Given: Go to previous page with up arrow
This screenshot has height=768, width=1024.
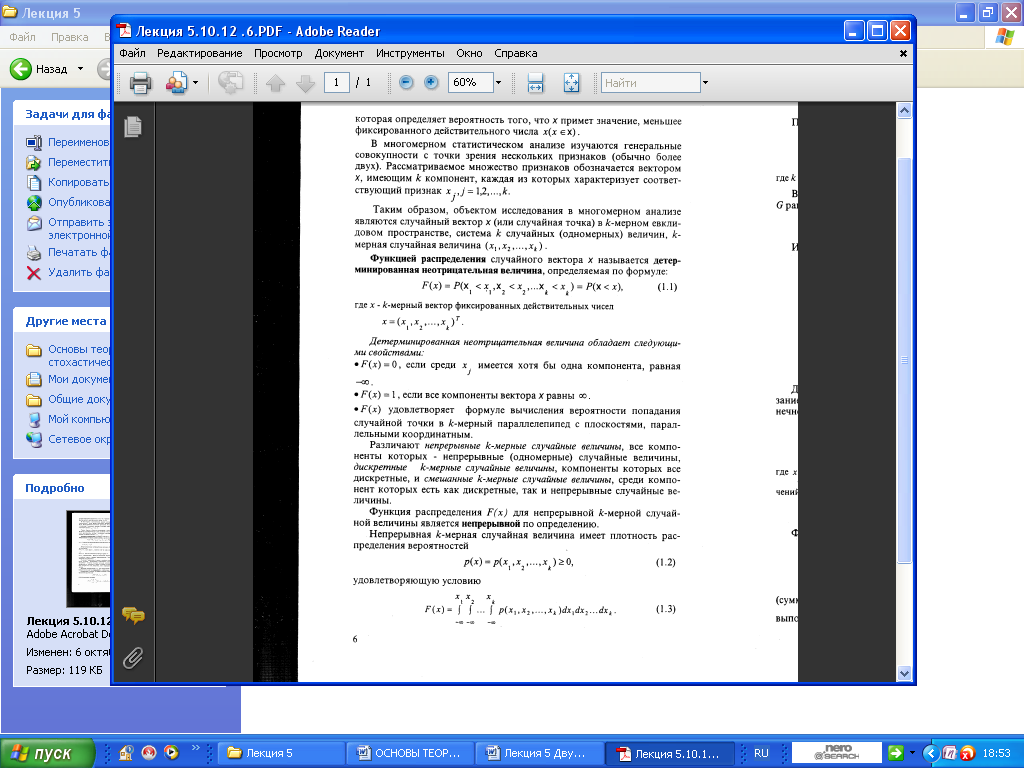Looking at the screenshot, I should (x=276, y=83).
